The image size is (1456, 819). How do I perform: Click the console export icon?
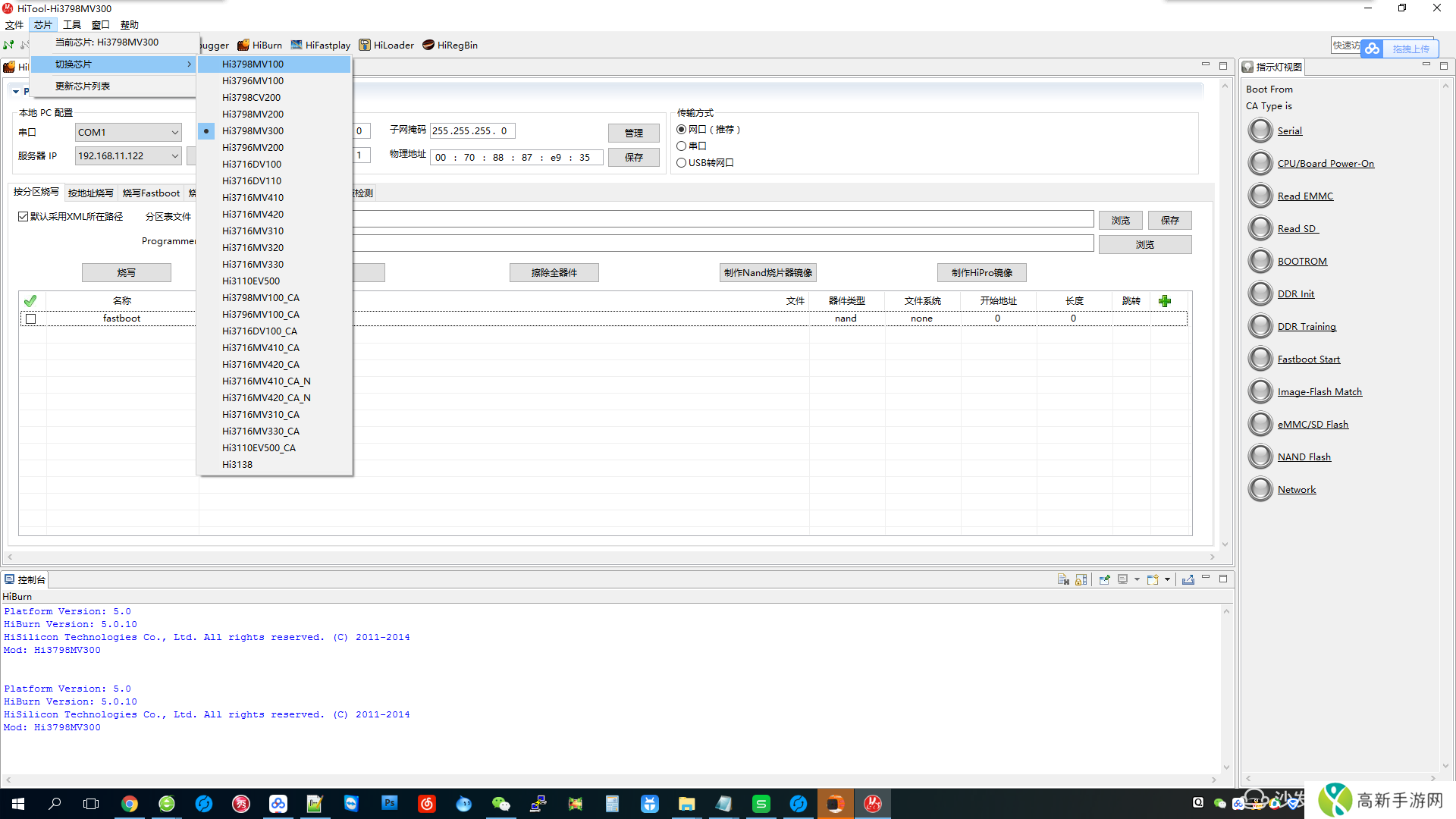pos(1188,579)
